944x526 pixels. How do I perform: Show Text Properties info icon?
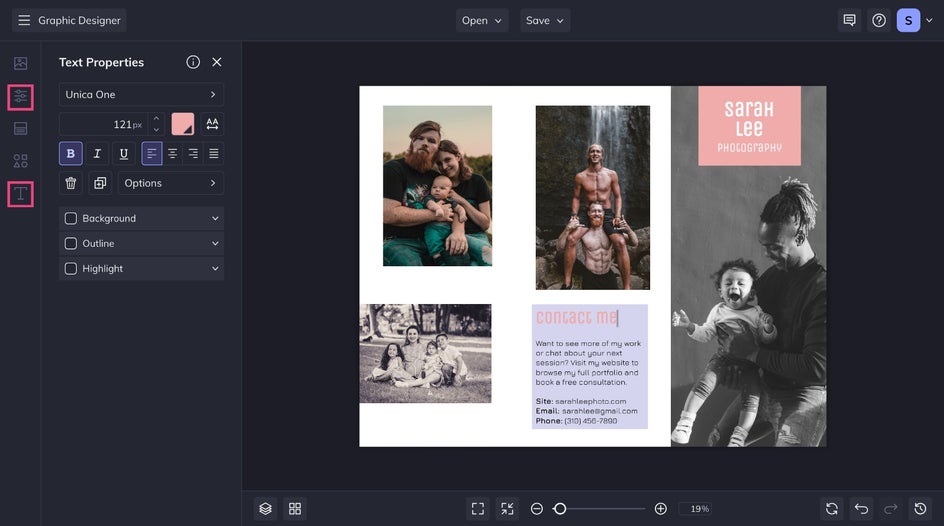pyautogui.click(x=193, y=62)
